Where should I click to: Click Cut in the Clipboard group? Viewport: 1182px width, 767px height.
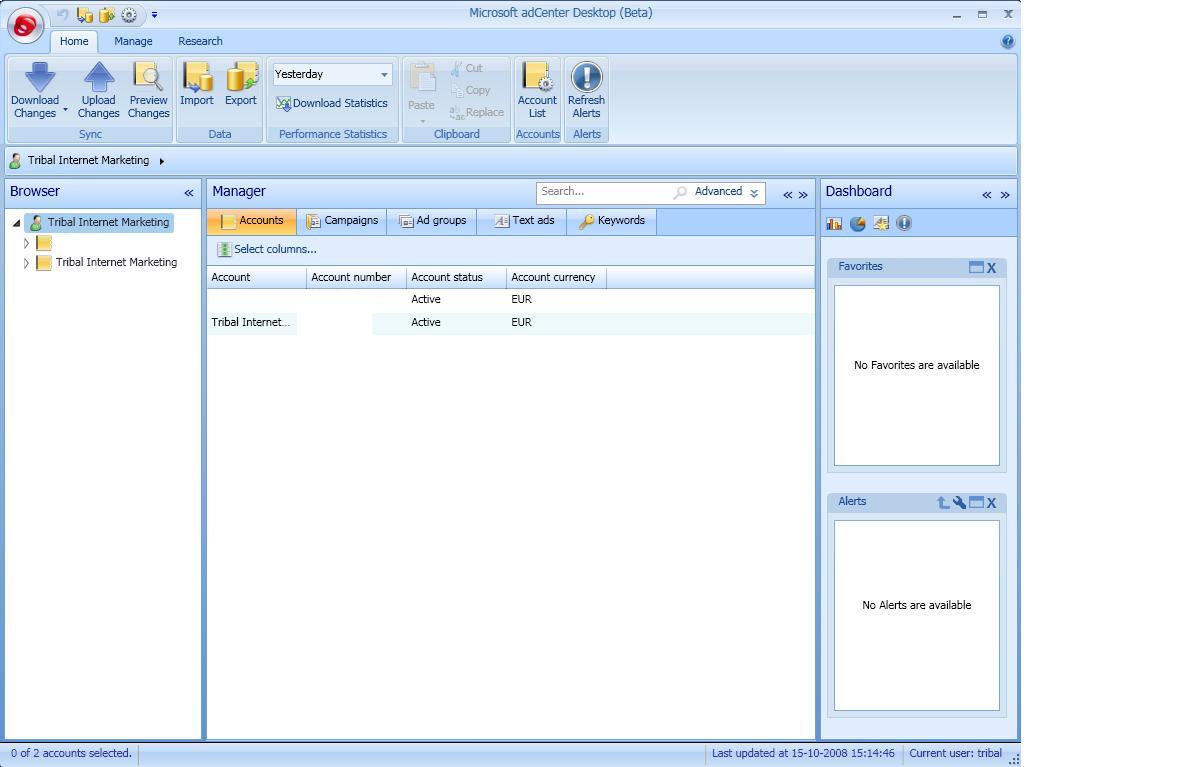467,68
